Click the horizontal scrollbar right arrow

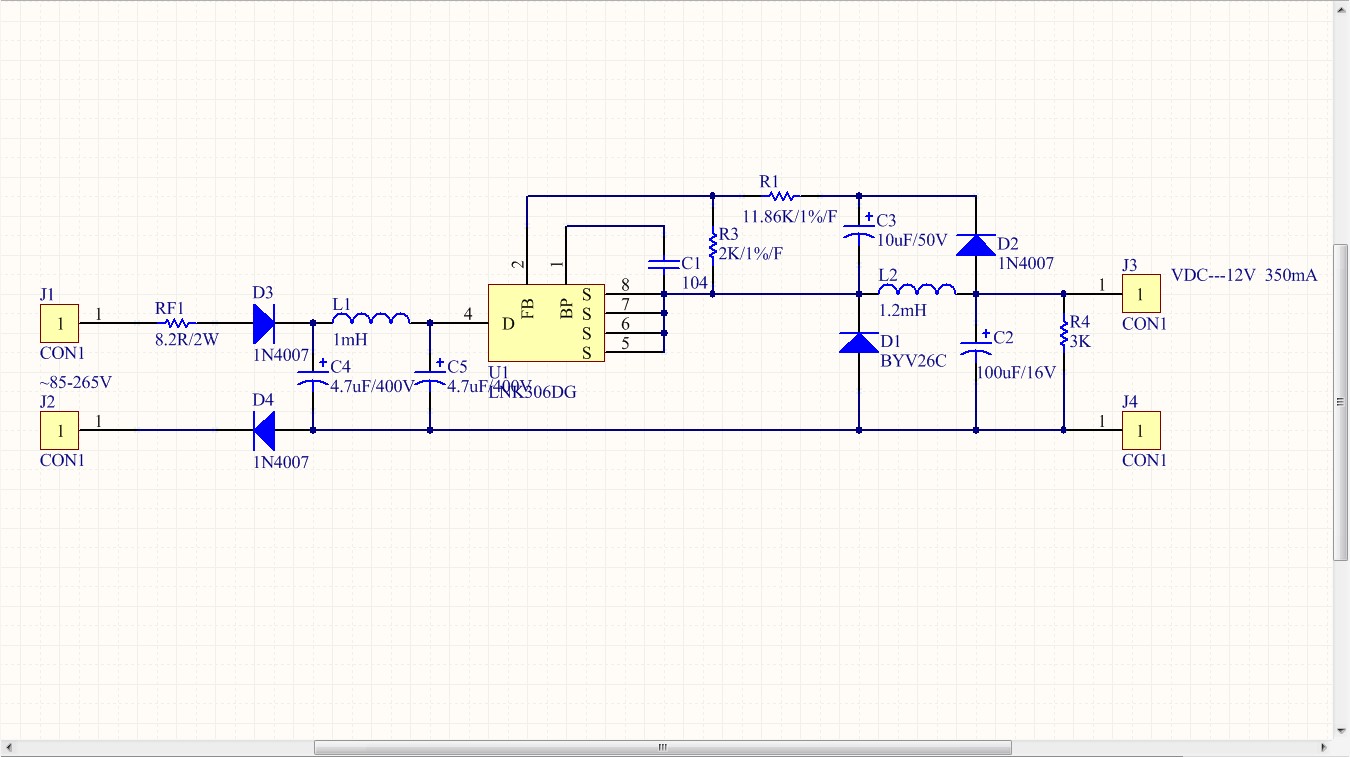[1325, 747]
